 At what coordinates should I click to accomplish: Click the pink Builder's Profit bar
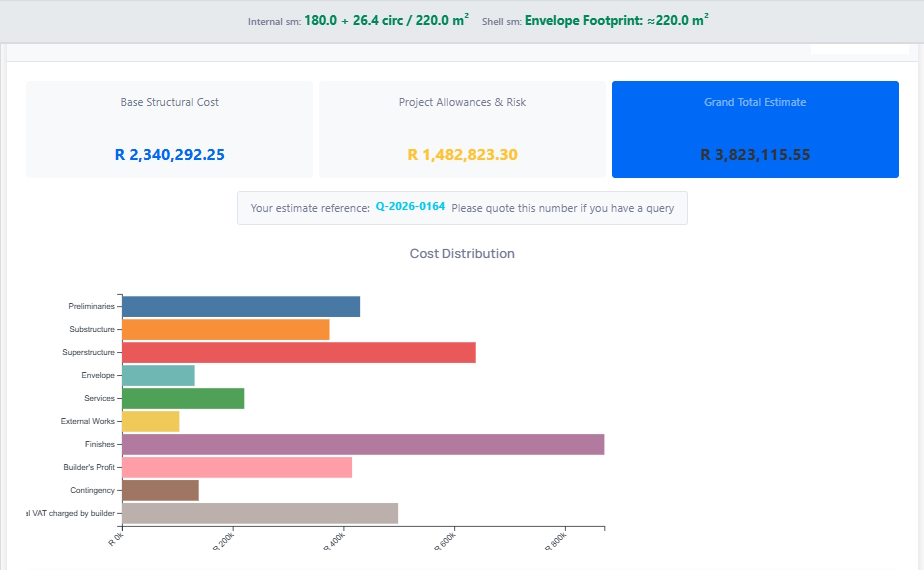coord(237,467)
